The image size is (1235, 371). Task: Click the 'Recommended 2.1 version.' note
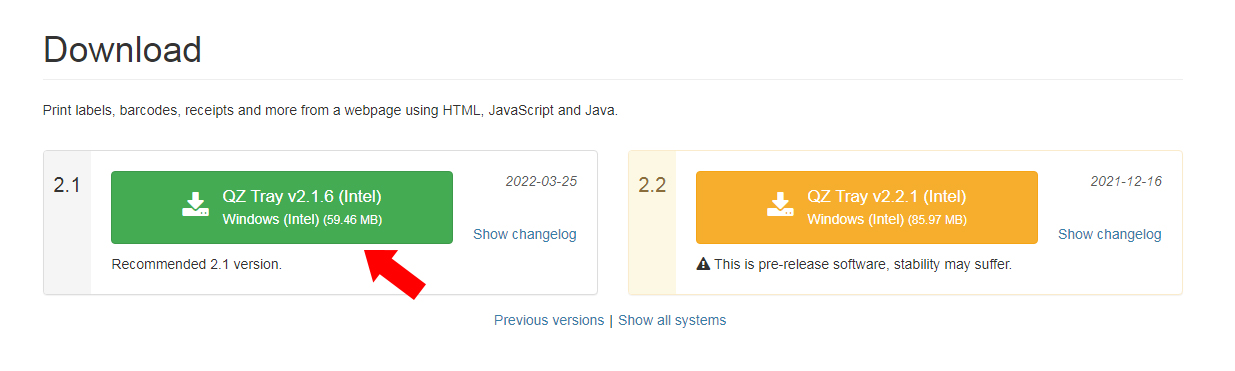point(197,265)
